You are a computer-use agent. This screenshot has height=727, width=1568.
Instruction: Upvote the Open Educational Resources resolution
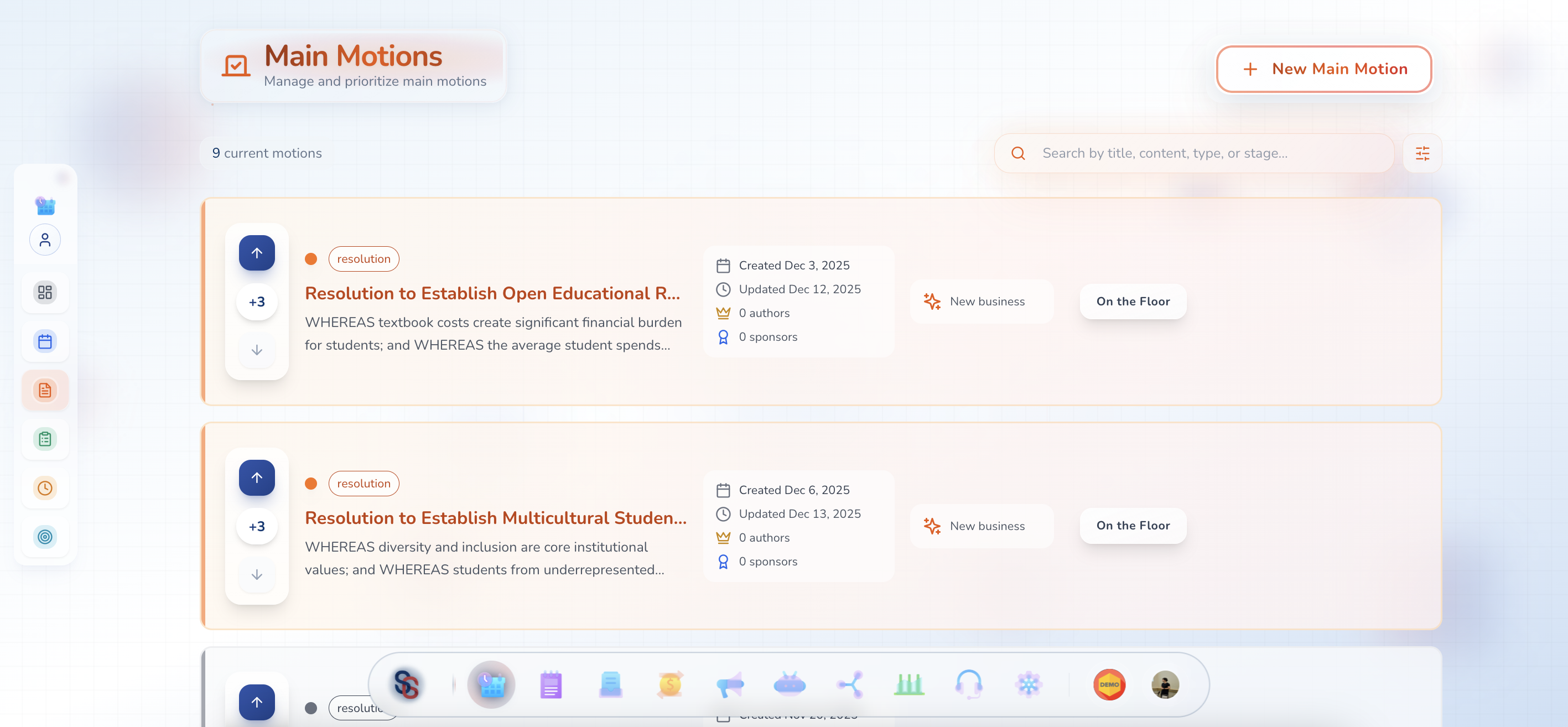point(257,253)
